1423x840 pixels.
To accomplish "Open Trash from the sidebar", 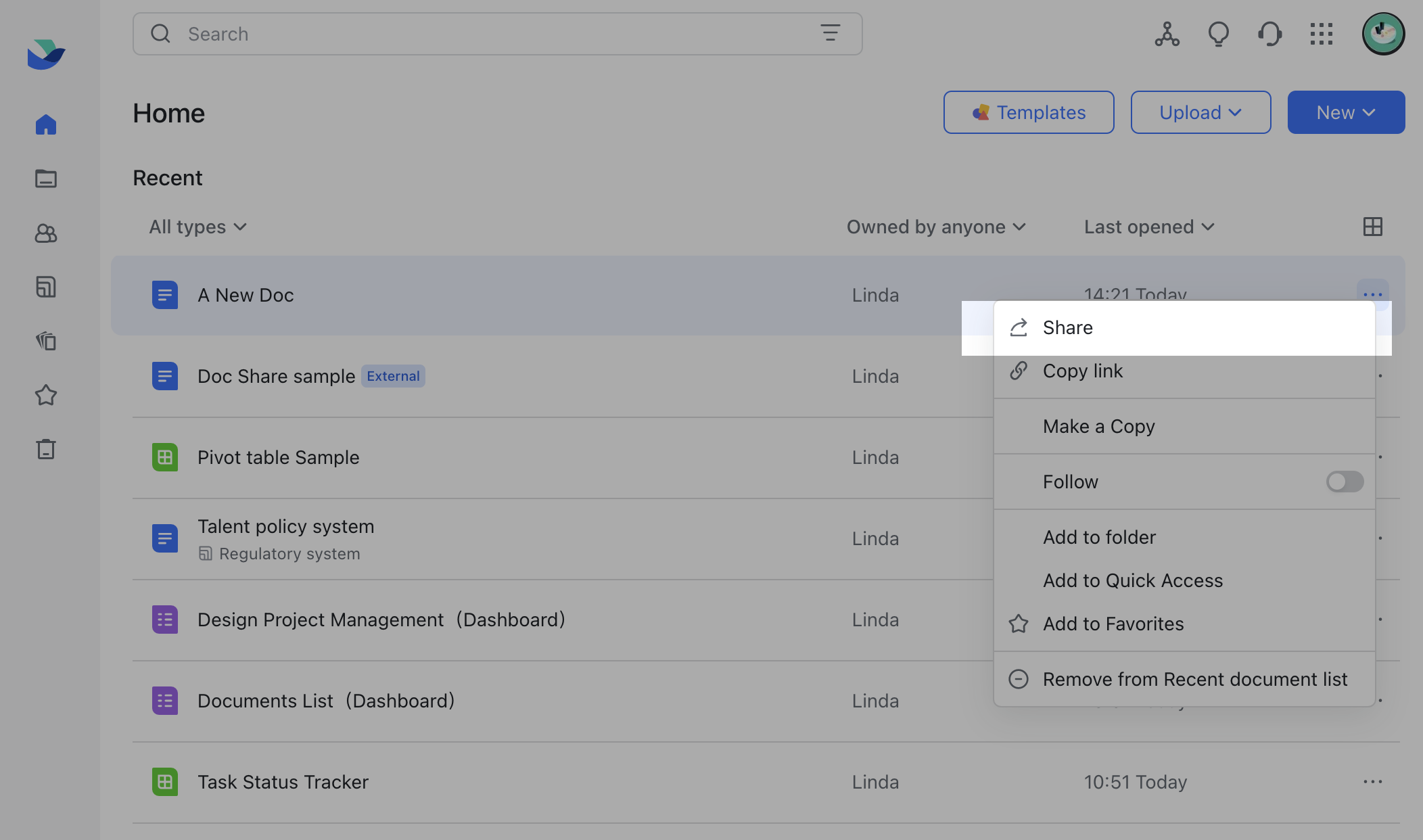I will coord(45,448).
